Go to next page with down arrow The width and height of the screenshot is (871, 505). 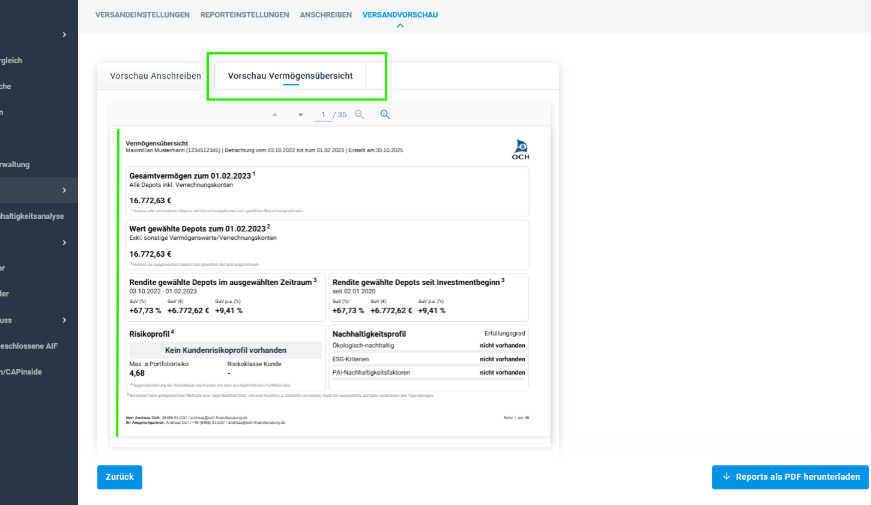click(x=300, y=115)
